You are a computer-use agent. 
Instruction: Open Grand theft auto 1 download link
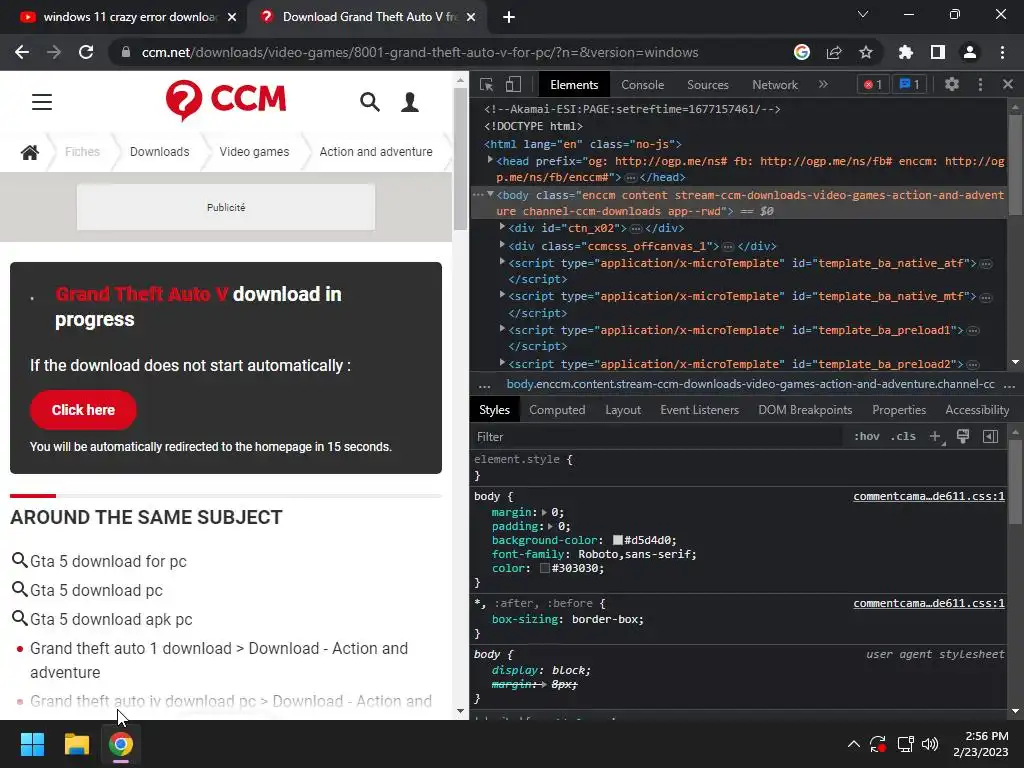coord(219,660)
